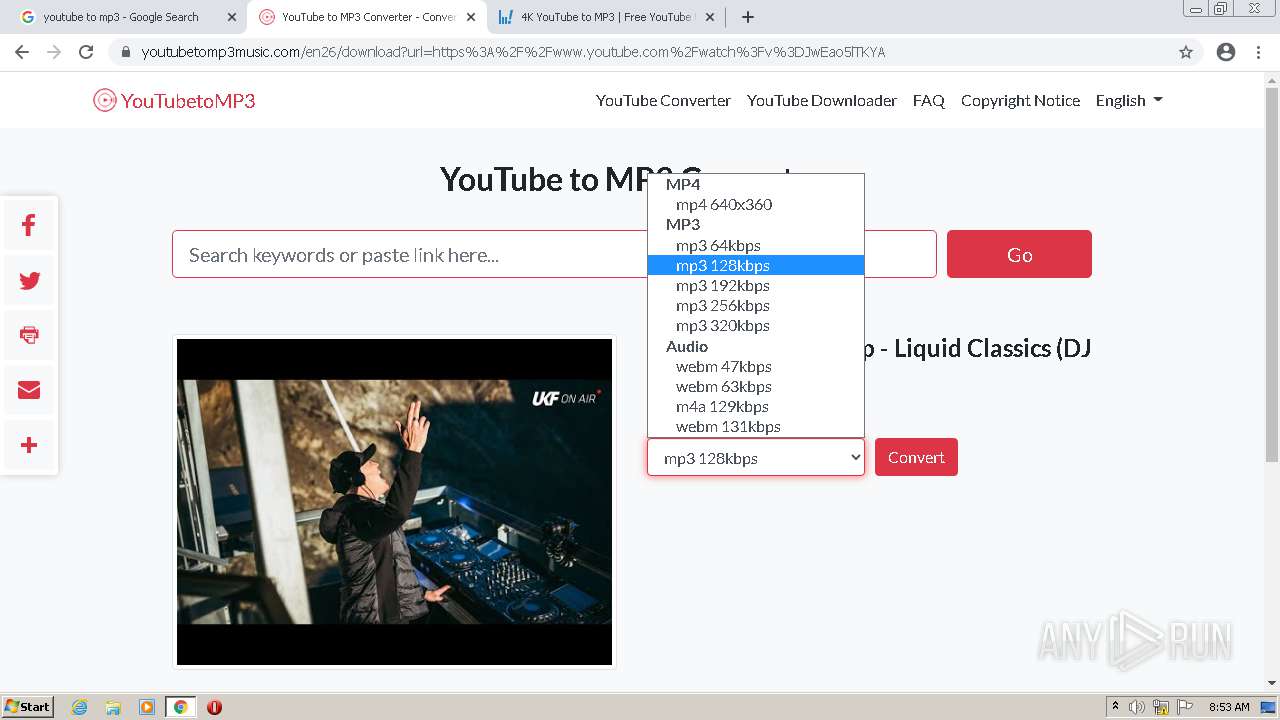Click the site lock icon in address bar
The image size is (1280, 720).
125,52
